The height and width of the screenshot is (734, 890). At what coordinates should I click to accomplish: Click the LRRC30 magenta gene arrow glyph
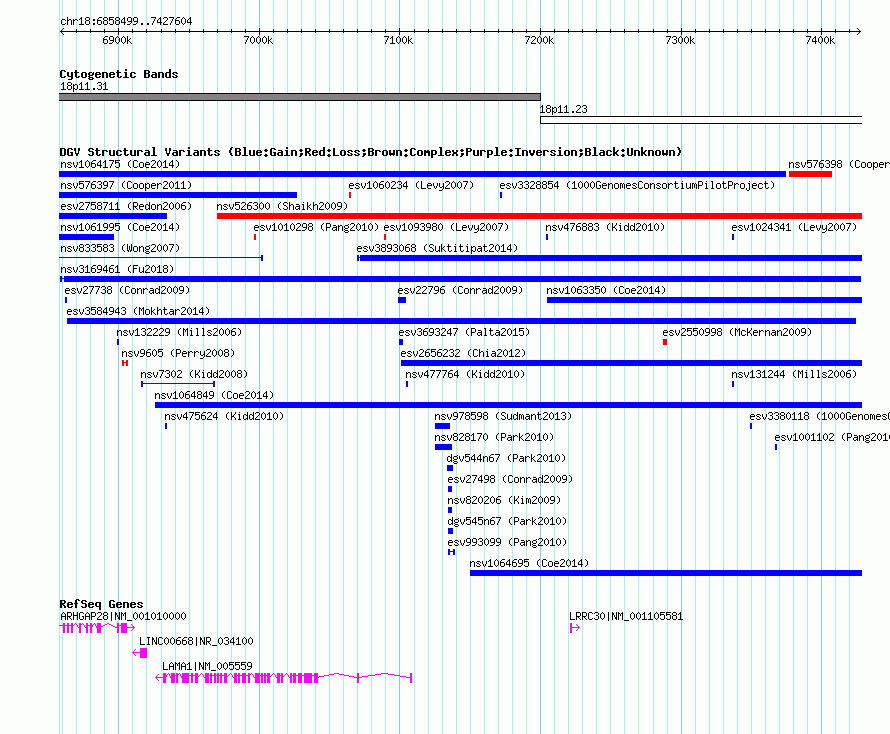pyautogui.click(x=574, y=628)
